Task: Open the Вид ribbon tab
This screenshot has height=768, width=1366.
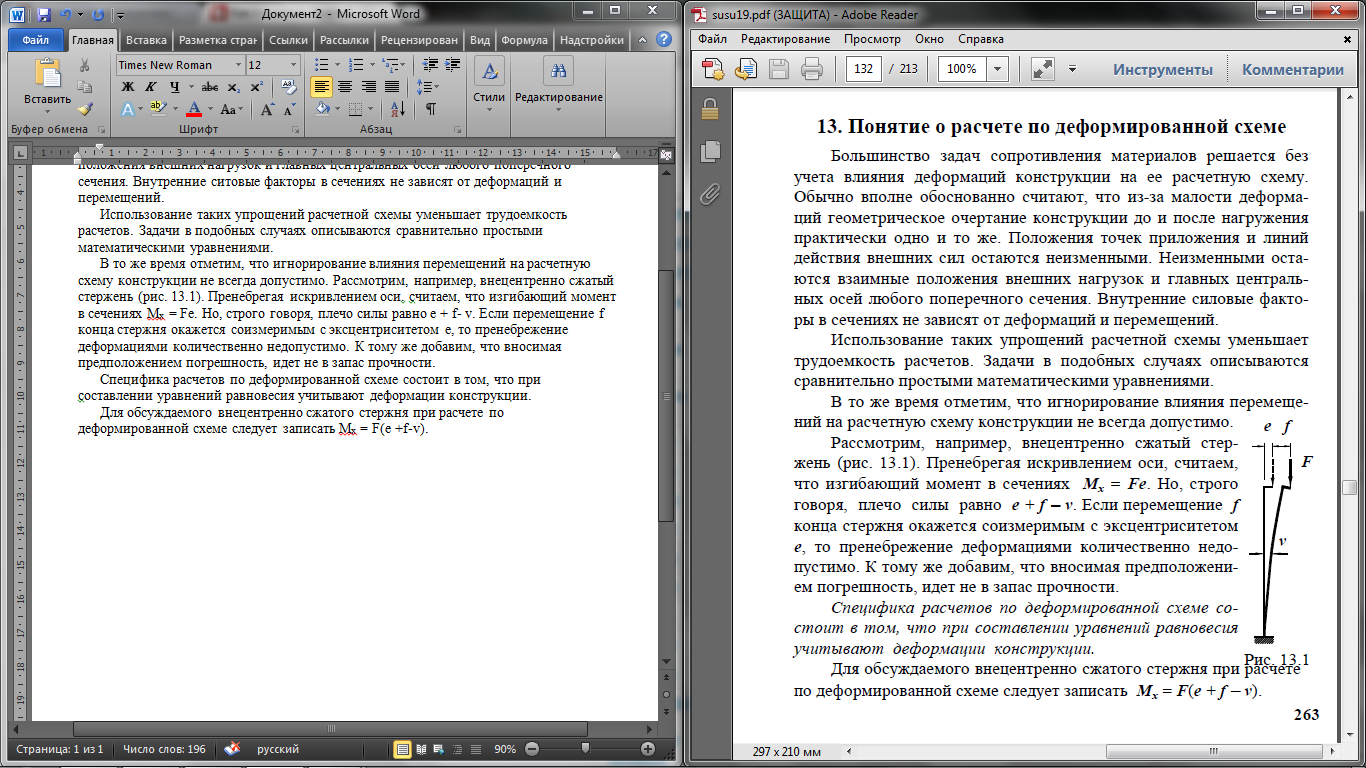Action: (480, 40)
